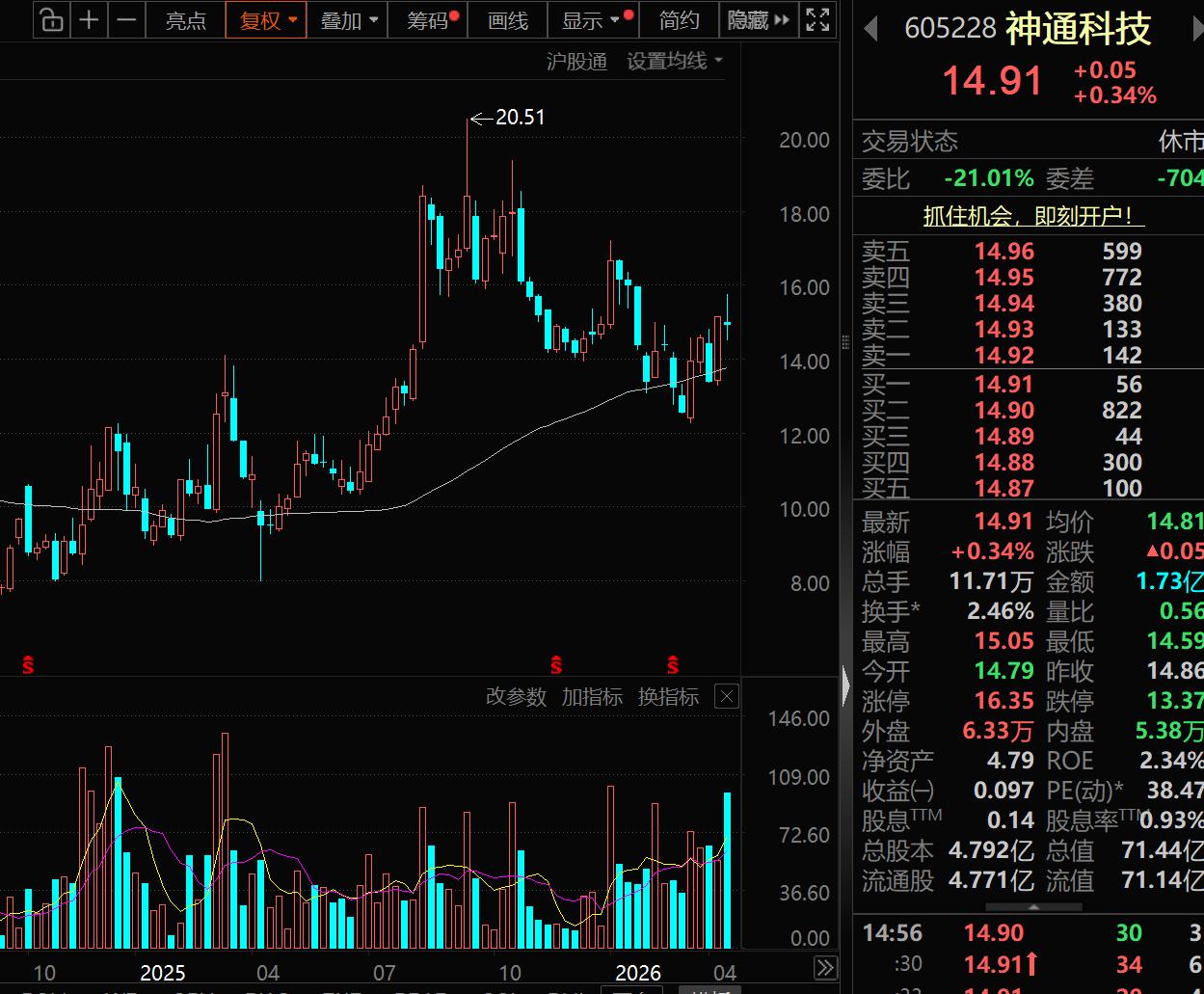This screenshot has height=994, width=1204.
Task: Click the first red S marker near 2024
Action: [28, 664]
